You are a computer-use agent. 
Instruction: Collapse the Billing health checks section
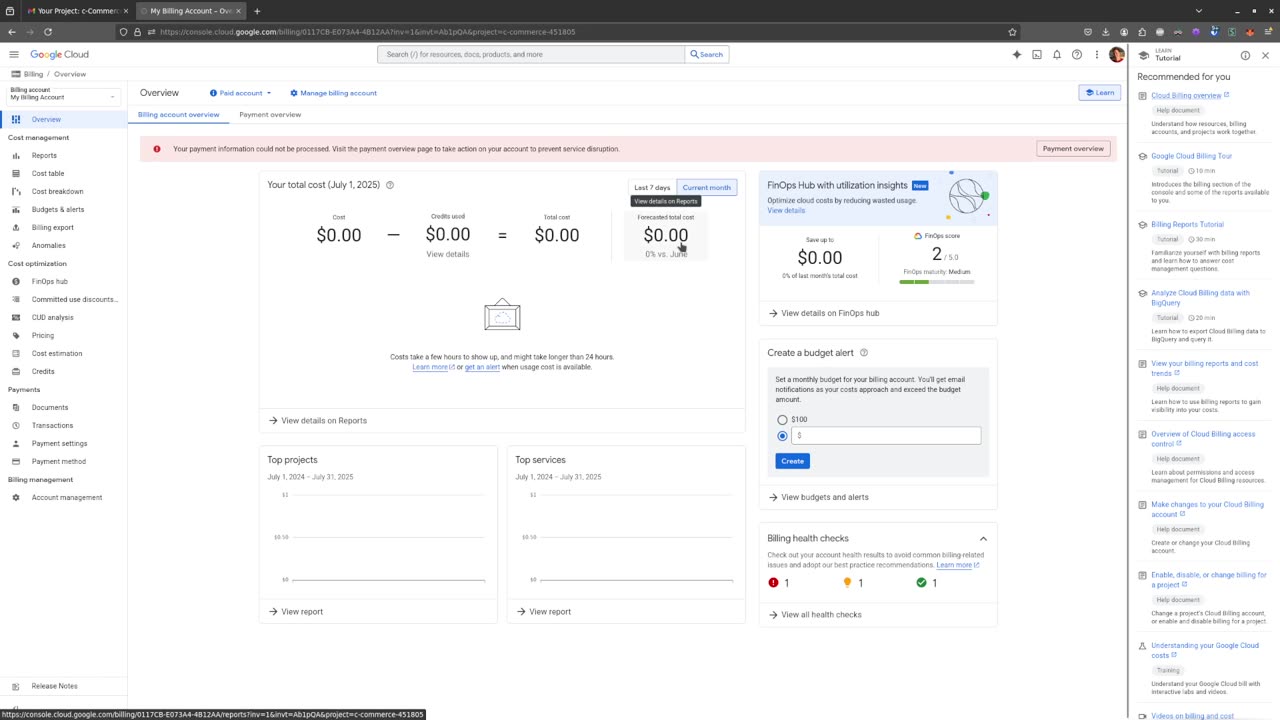(x=983, y=538)
